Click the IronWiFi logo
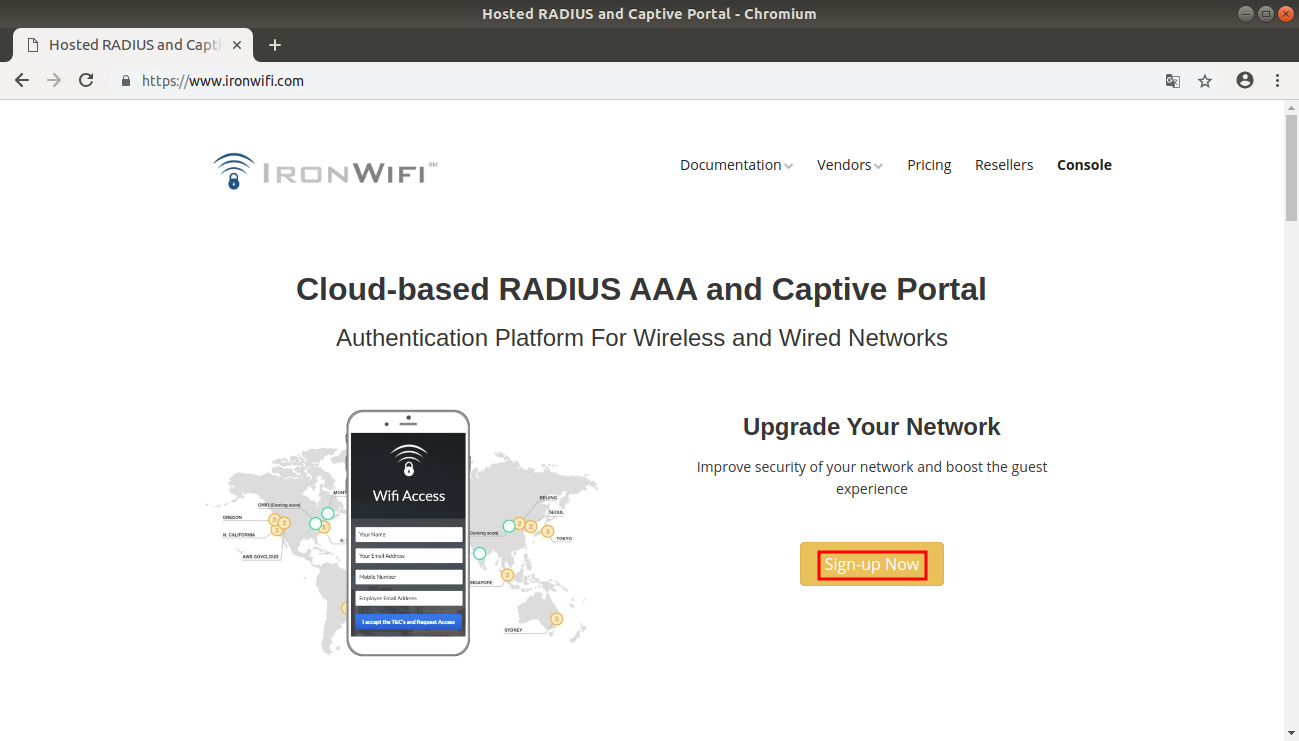Screen dimensions: 1299x741 click(x=325, y=171)
